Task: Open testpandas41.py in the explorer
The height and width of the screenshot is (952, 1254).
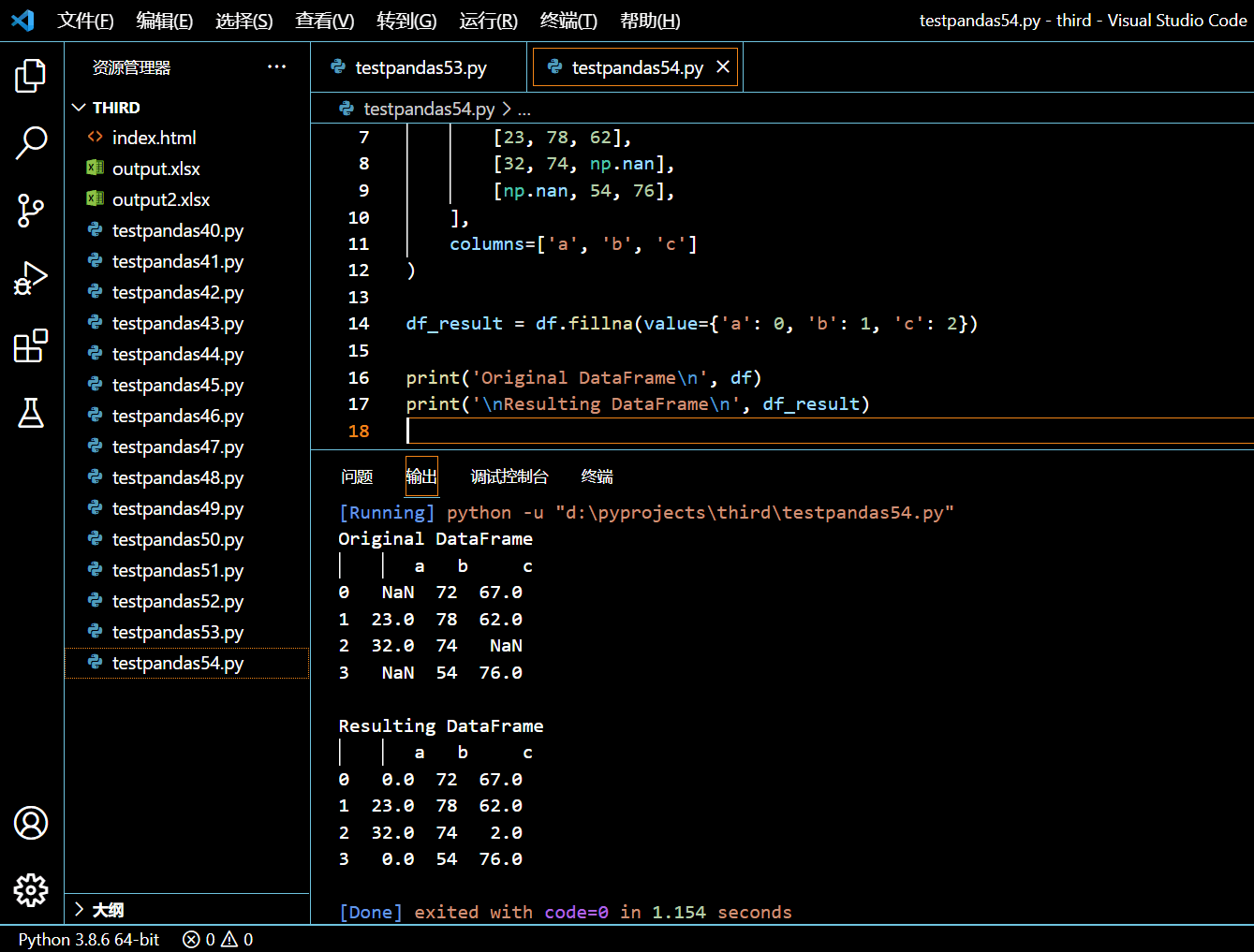Action: (187, 261)
